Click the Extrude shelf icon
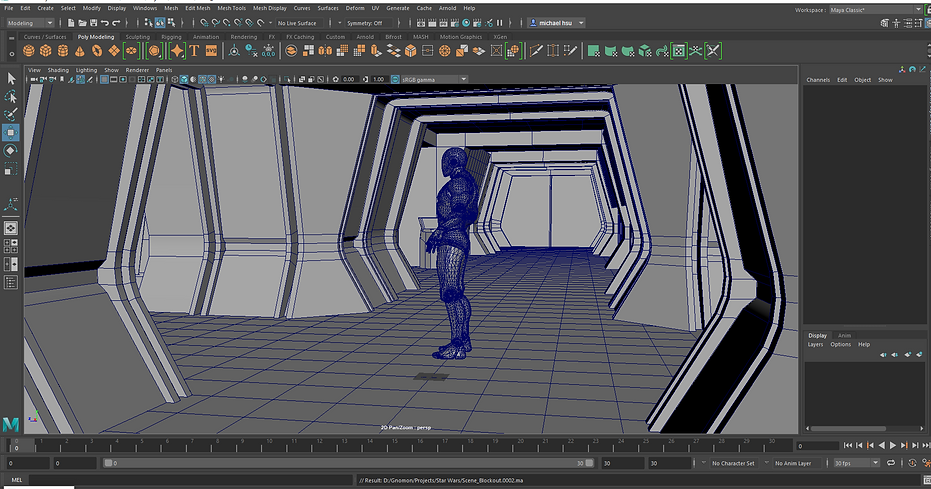The image size is (931, 489). coord(376,51)
